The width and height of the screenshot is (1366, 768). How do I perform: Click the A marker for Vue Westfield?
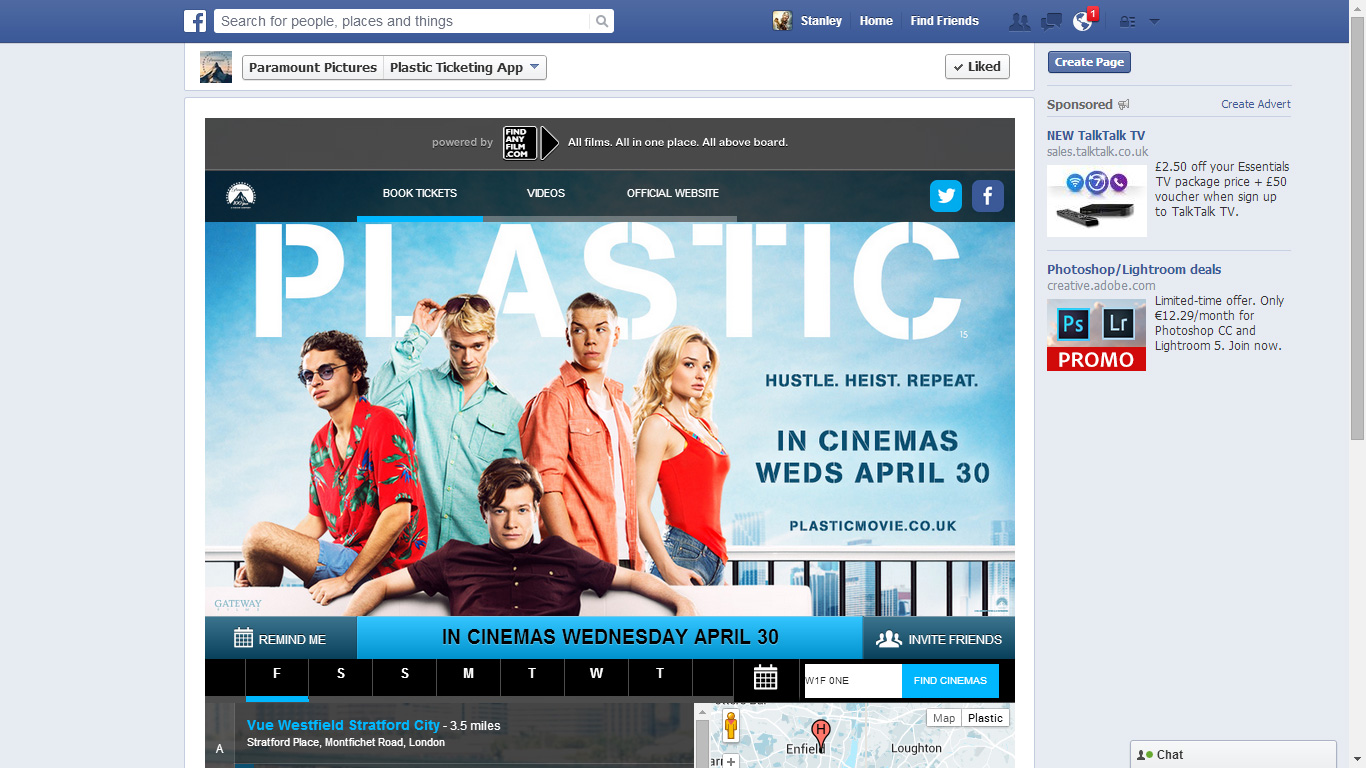(x=220, y=748)
